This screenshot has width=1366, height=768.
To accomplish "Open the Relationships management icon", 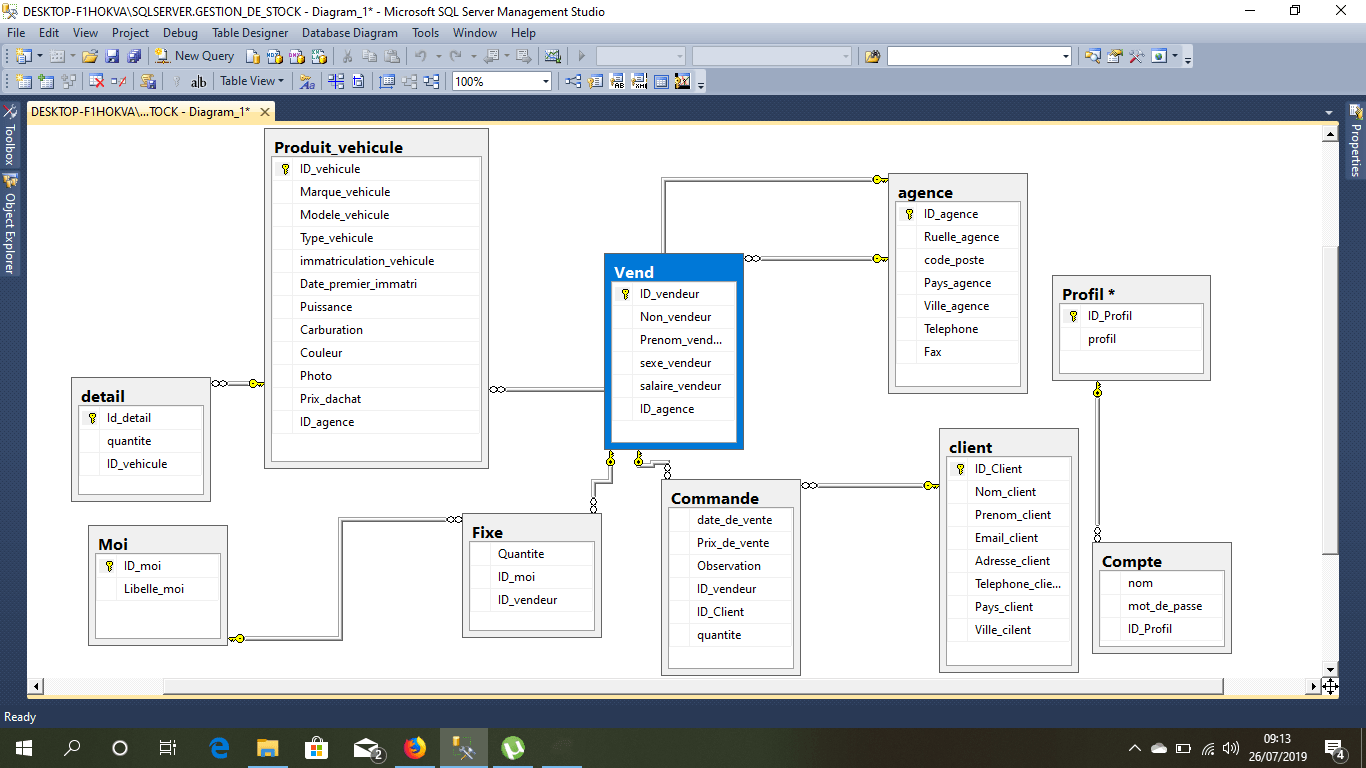I will click(574, 80).
